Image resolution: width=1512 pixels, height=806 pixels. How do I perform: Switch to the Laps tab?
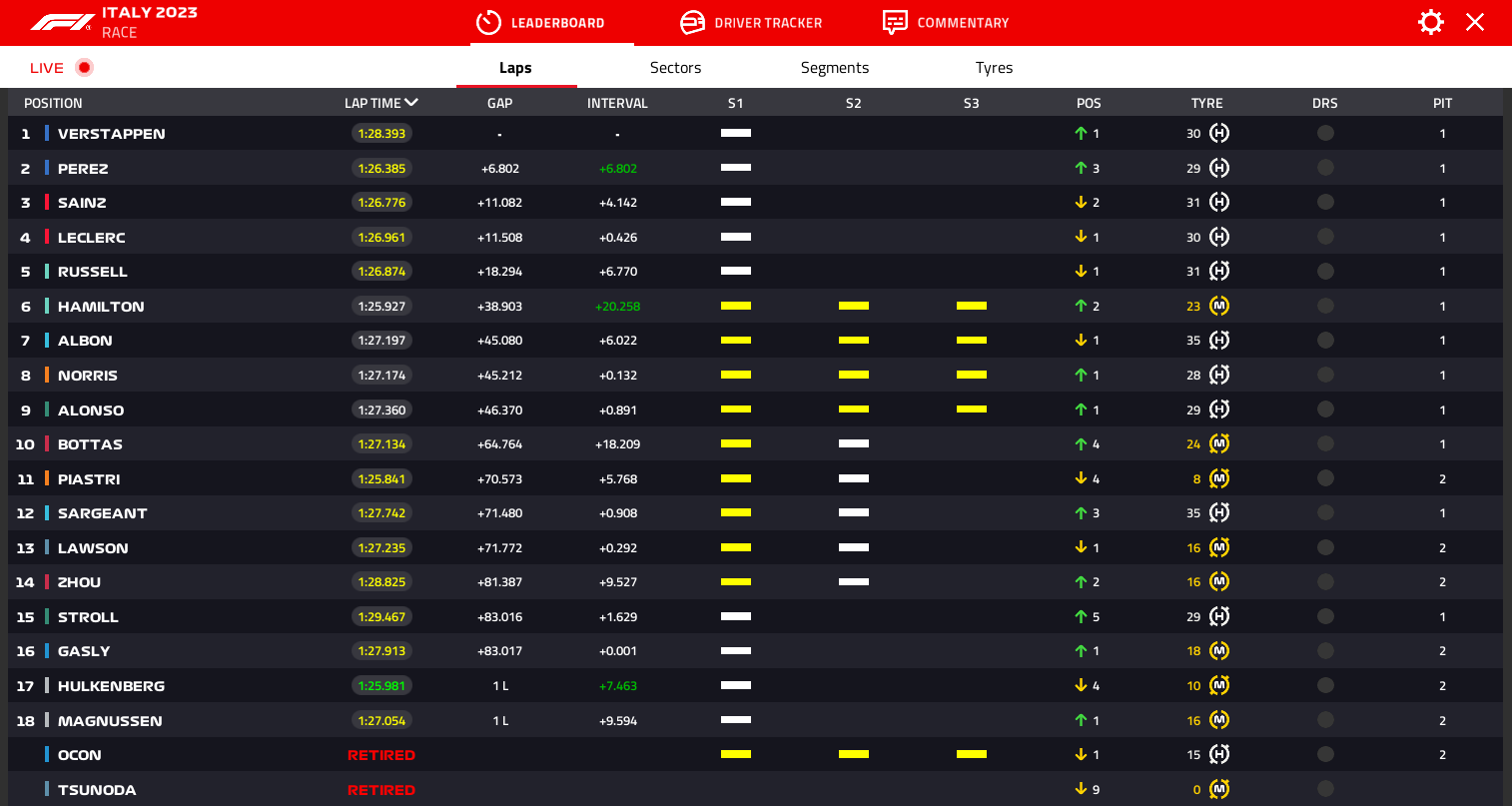tap(515, 68)
